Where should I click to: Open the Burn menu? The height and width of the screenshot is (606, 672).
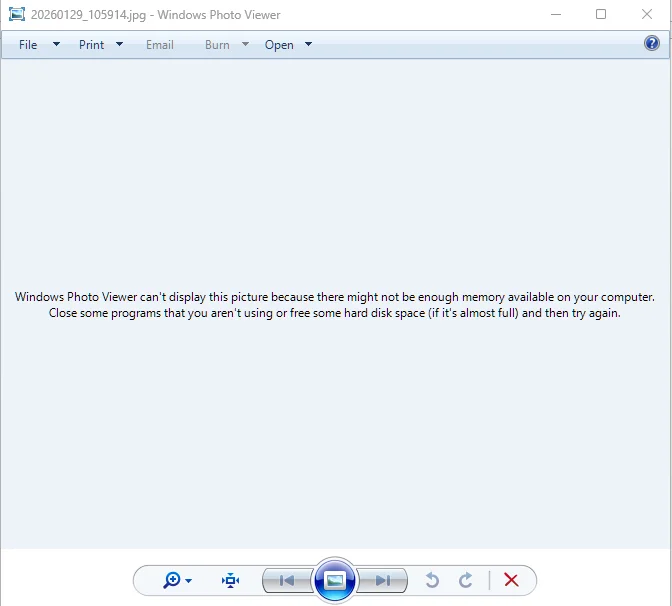tap(217, 45)
